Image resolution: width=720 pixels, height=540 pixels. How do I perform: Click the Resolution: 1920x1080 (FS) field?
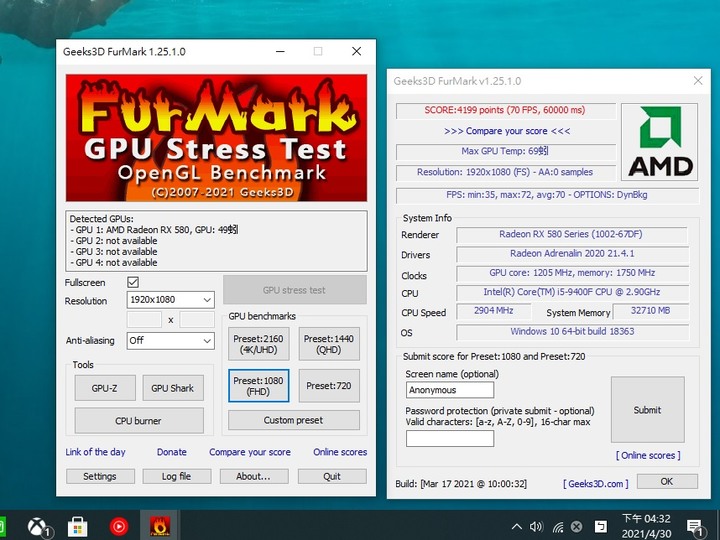(x=505, y=173)
